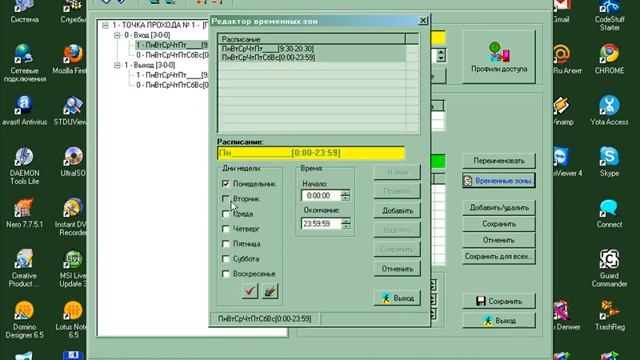Click the yellow Расписание summary field
Viewport: 640px width, 360px height.
[x=311, y=153]
